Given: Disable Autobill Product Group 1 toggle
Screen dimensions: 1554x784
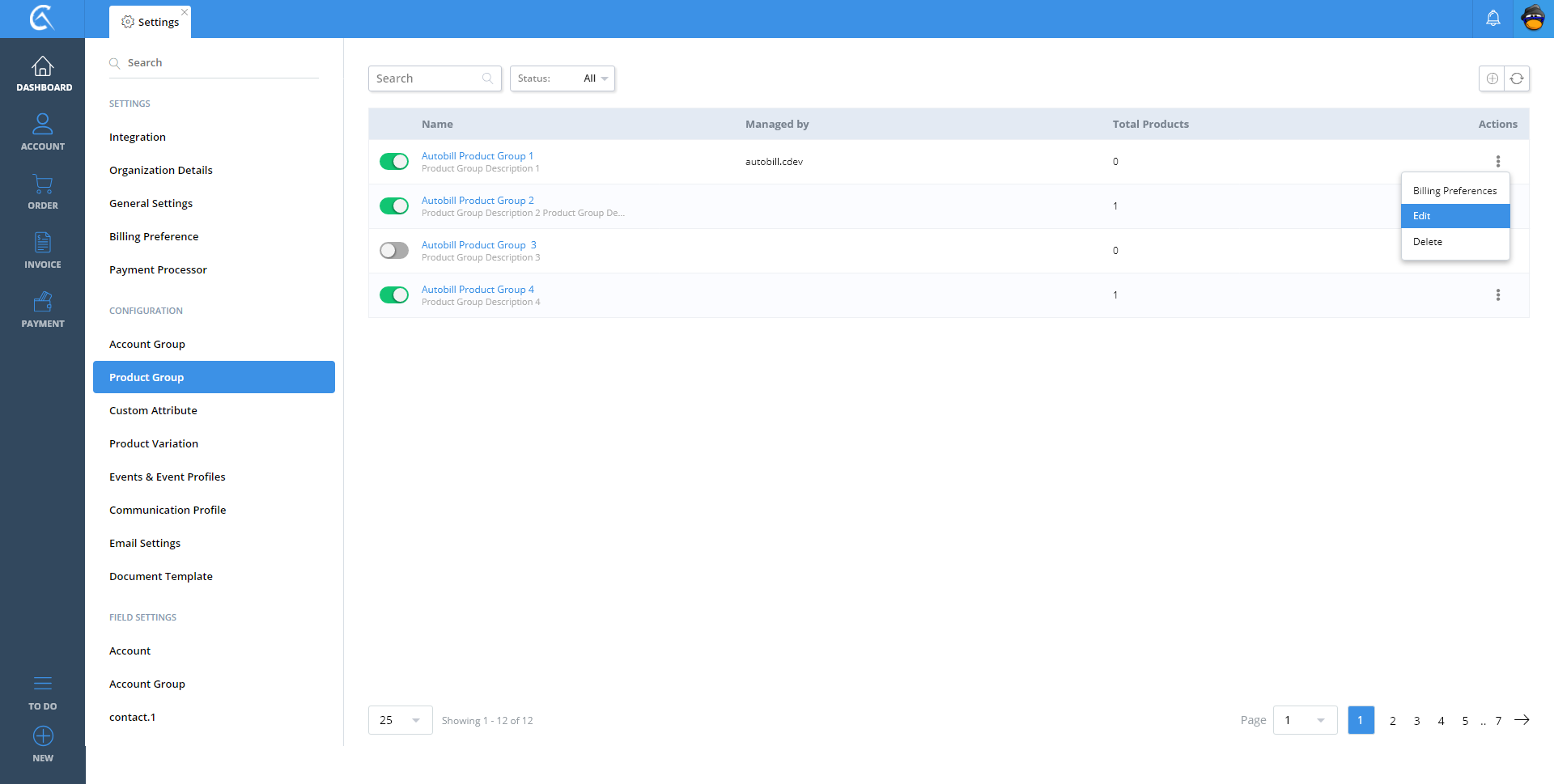Looking at the screenshot, I should point(394,162).
